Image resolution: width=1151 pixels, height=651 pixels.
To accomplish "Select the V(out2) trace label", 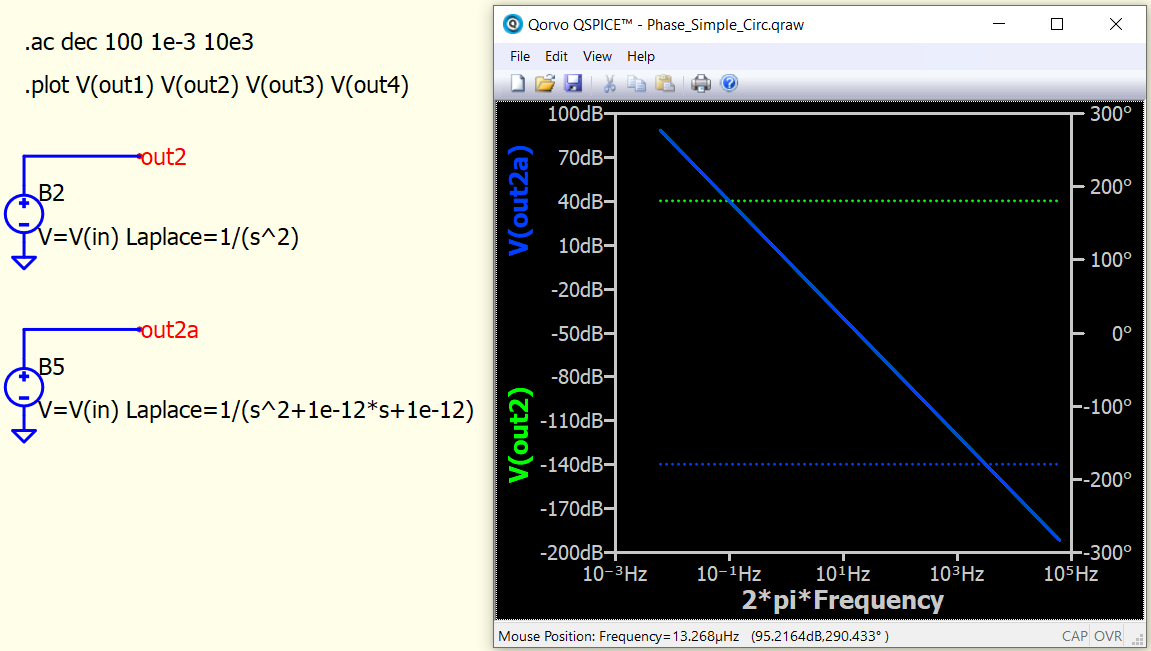I will coord(520,434).
